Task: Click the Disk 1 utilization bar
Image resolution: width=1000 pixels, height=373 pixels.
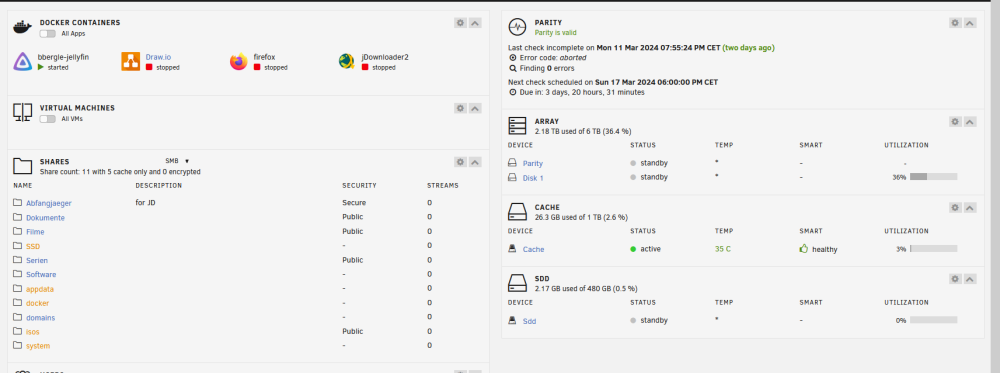Action: [933, 177]
